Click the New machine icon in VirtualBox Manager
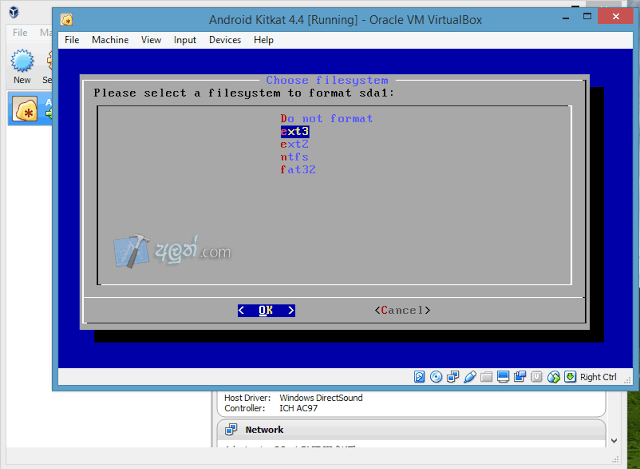 tap(22, 61)
